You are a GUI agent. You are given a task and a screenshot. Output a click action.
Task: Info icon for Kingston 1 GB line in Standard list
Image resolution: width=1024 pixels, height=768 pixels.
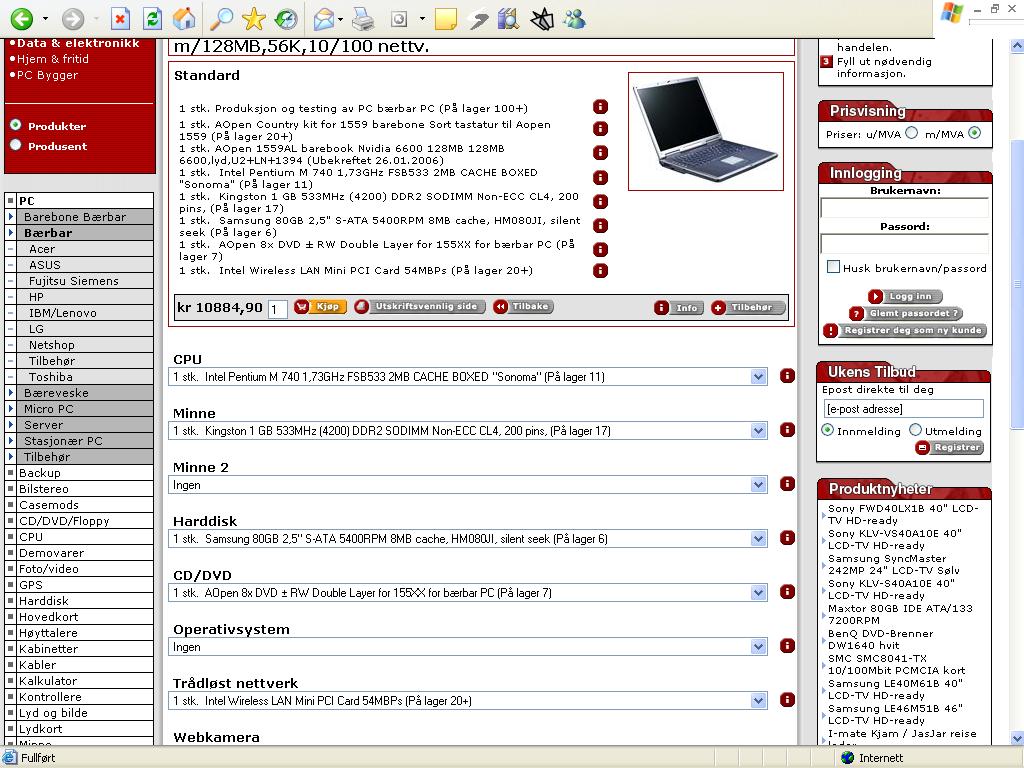pyautogui.click(x=600, y=202)
